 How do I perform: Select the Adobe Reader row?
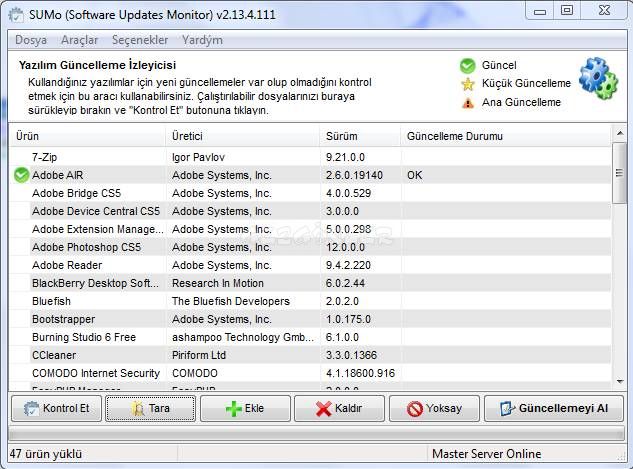pos(310,265)
